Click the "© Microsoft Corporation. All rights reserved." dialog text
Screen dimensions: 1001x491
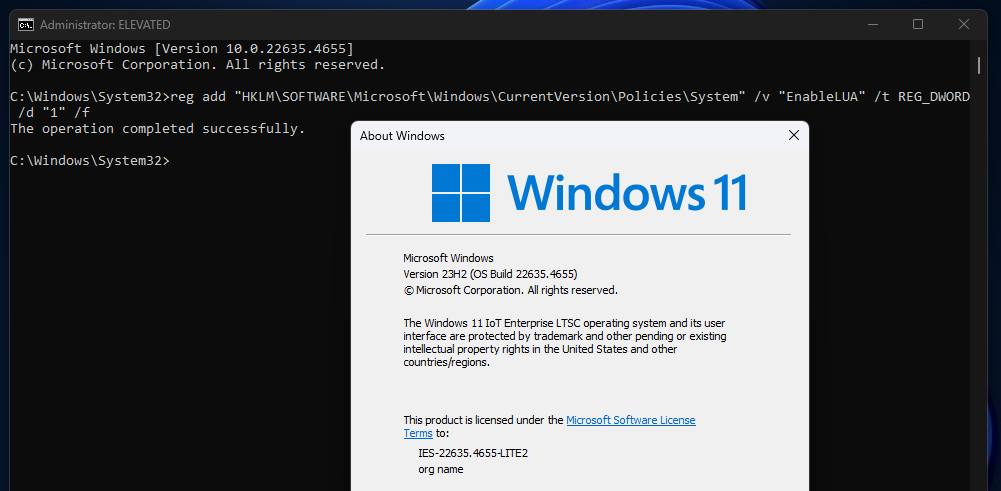click(x=511, y=290)
